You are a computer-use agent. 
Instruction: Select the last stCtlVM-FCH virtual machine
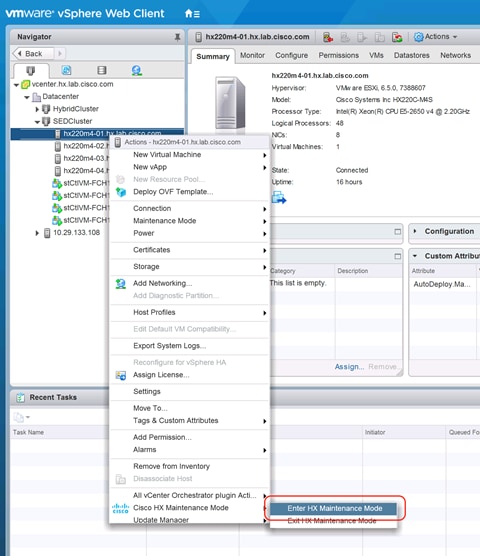[81, 221]
